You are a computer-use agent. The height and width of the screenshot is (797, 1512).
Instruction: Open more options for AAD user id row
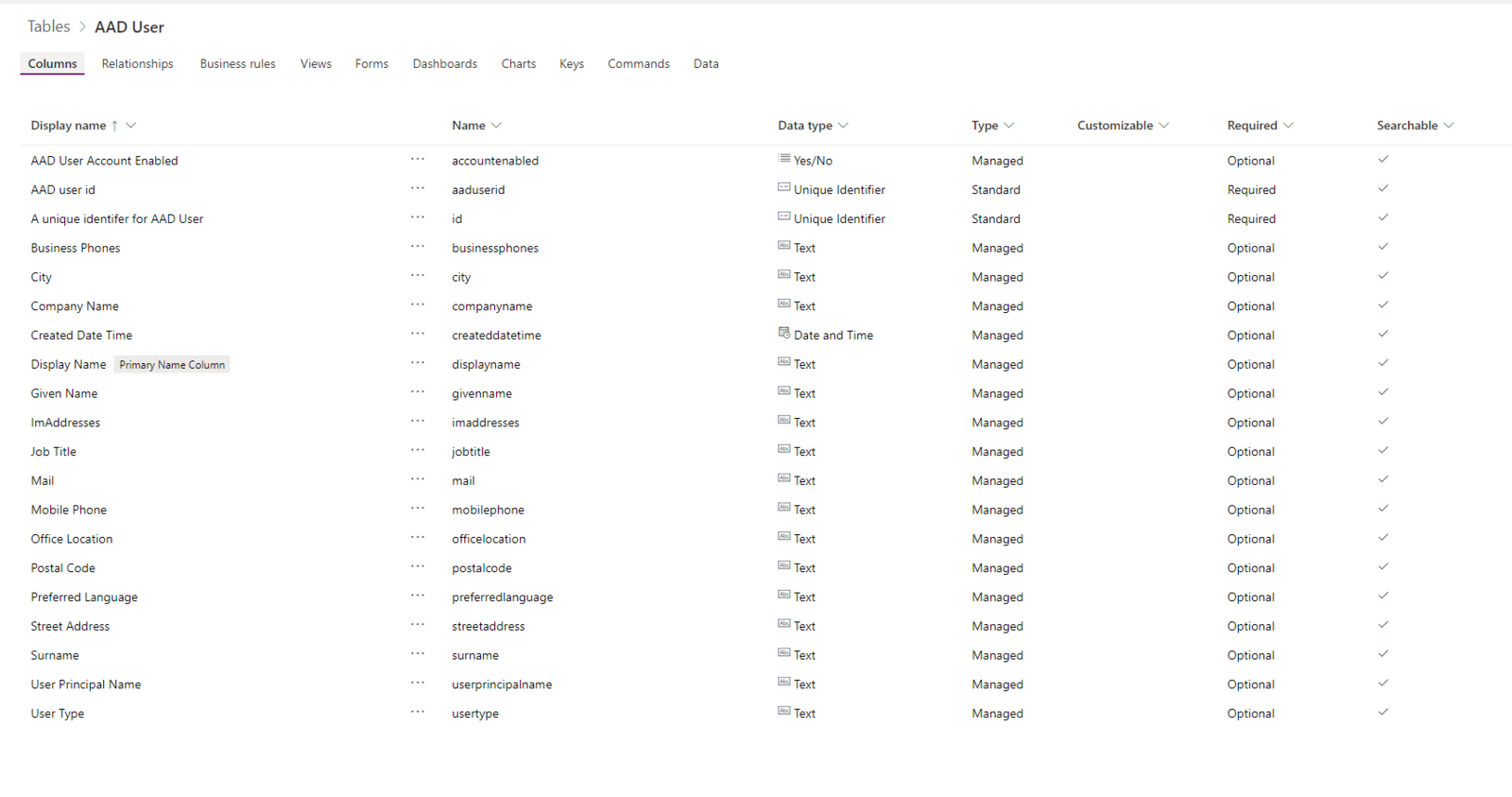(x=418, y=189)
